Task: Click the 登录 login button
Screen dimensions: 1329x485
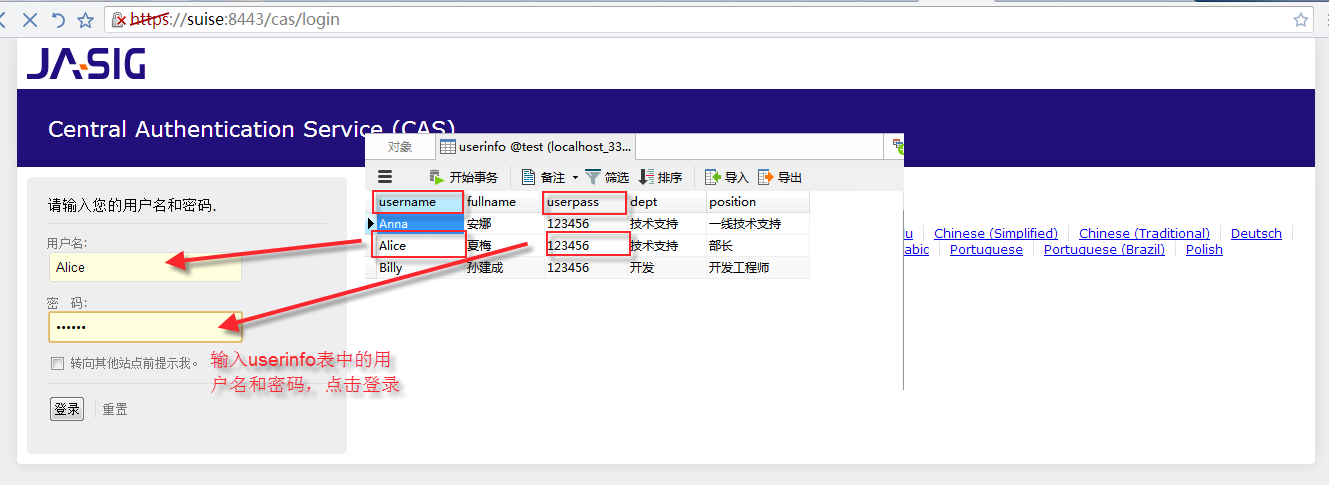Action: point(67,409)
